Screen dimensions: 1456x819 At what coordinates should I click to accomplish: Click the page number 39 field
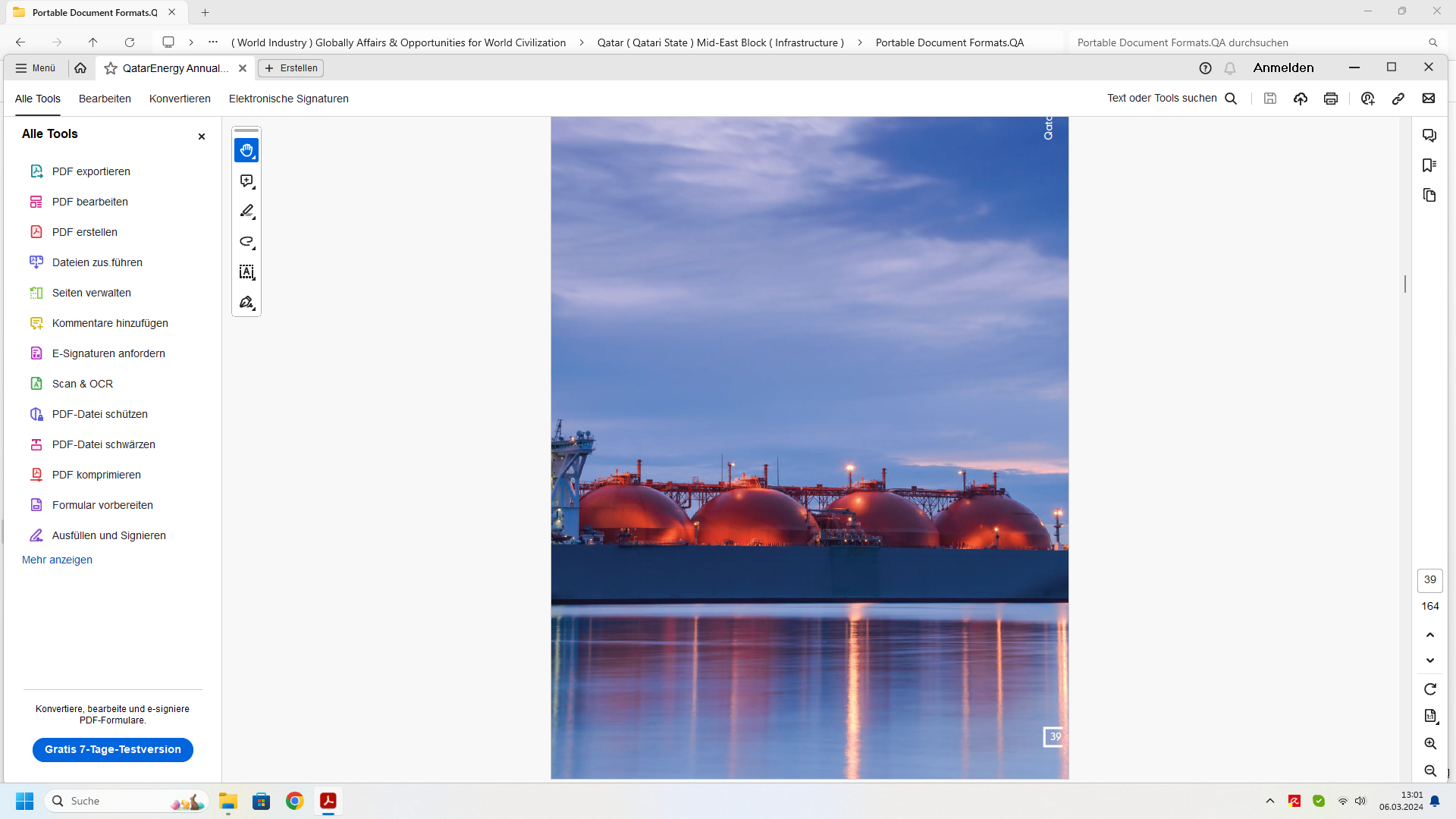click(1430, 580)
